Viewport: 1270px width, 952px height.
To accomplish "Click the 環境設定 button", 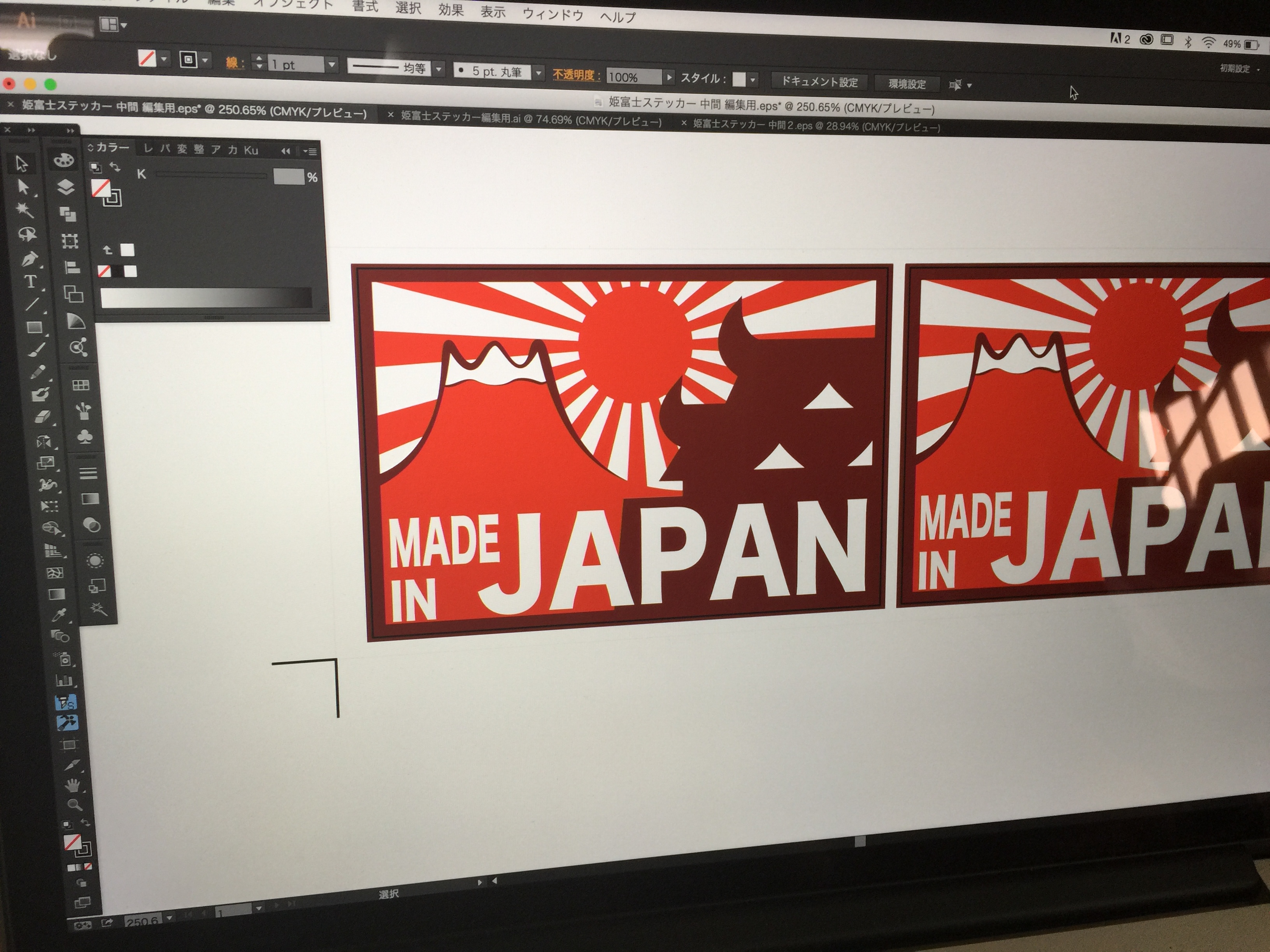I will (x=907, y=84).
